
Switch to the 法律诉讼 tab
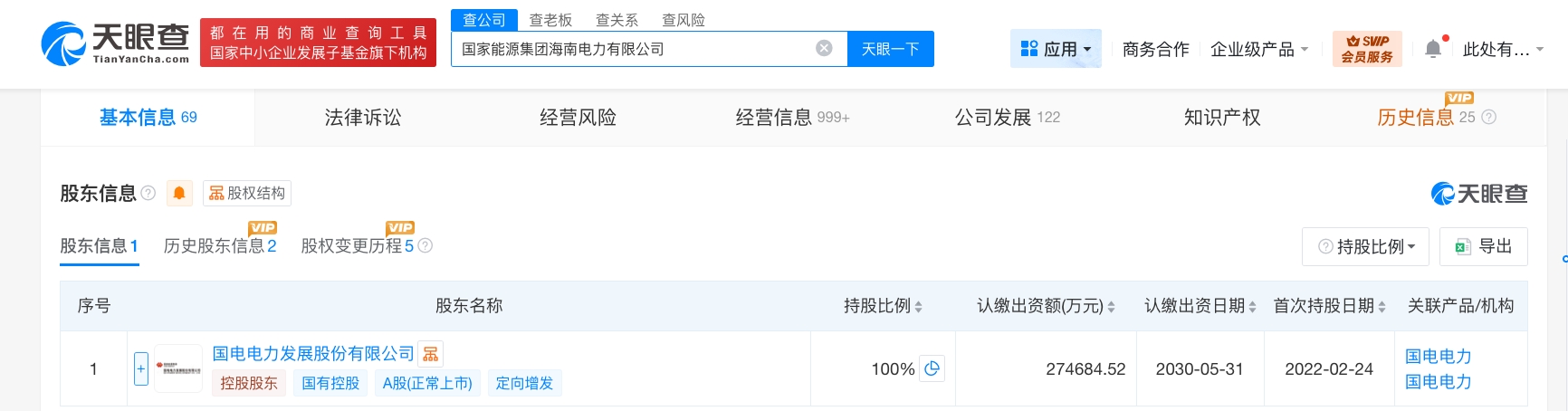click(363, 118)
